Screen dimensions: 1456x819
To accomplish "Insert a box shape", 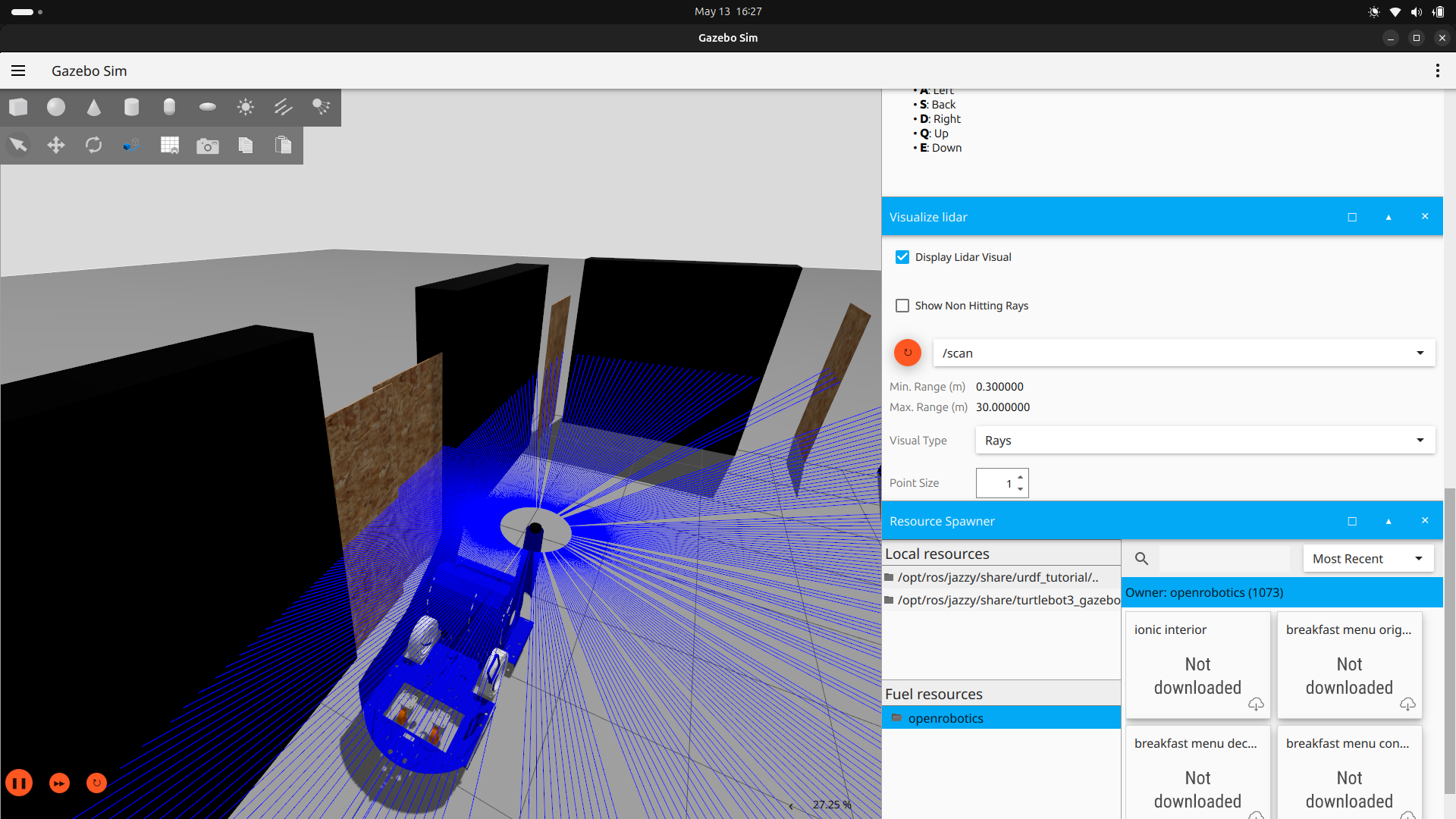I will (18, 107).
